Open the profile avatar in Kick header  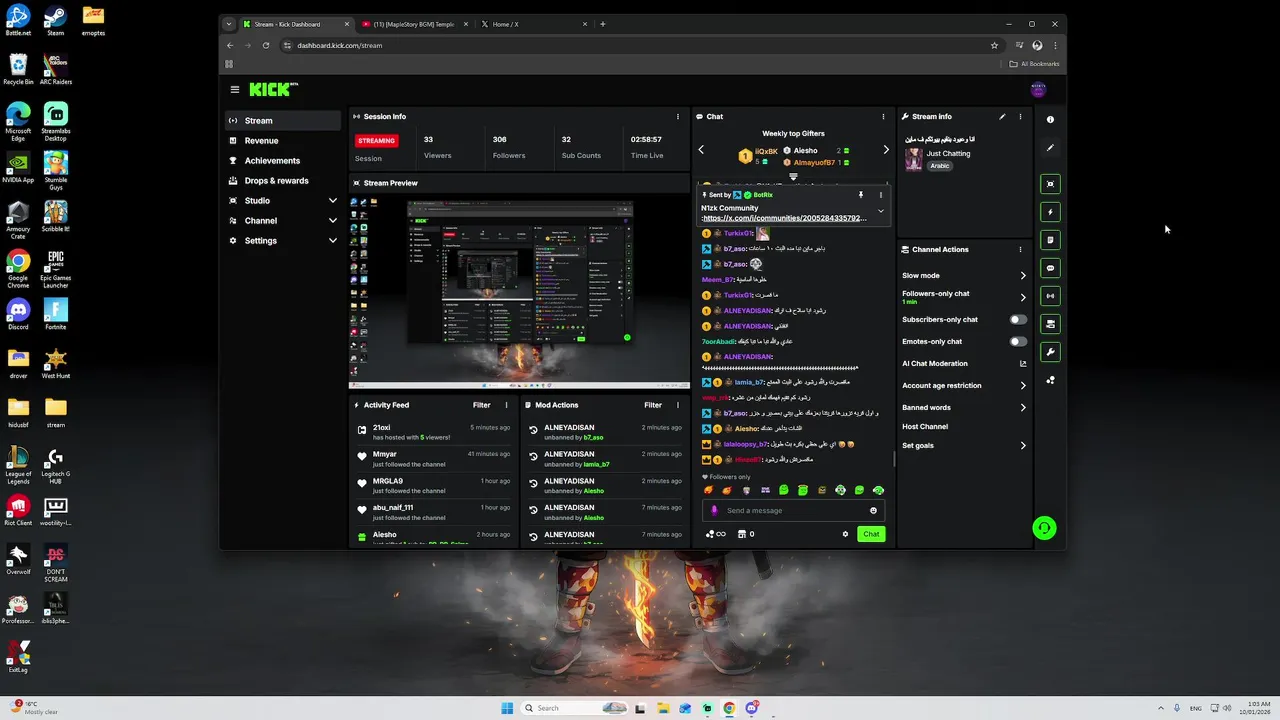(x=1038, y=89)
